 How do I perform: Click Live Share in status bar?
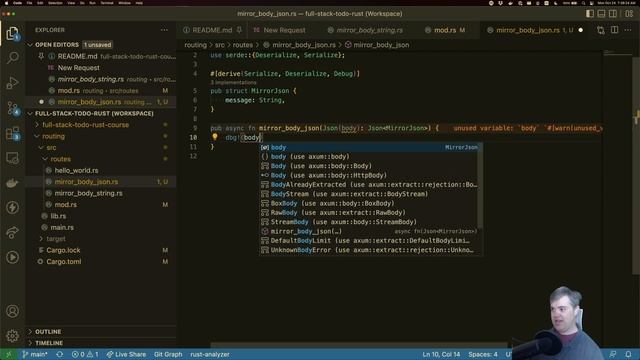126,354
